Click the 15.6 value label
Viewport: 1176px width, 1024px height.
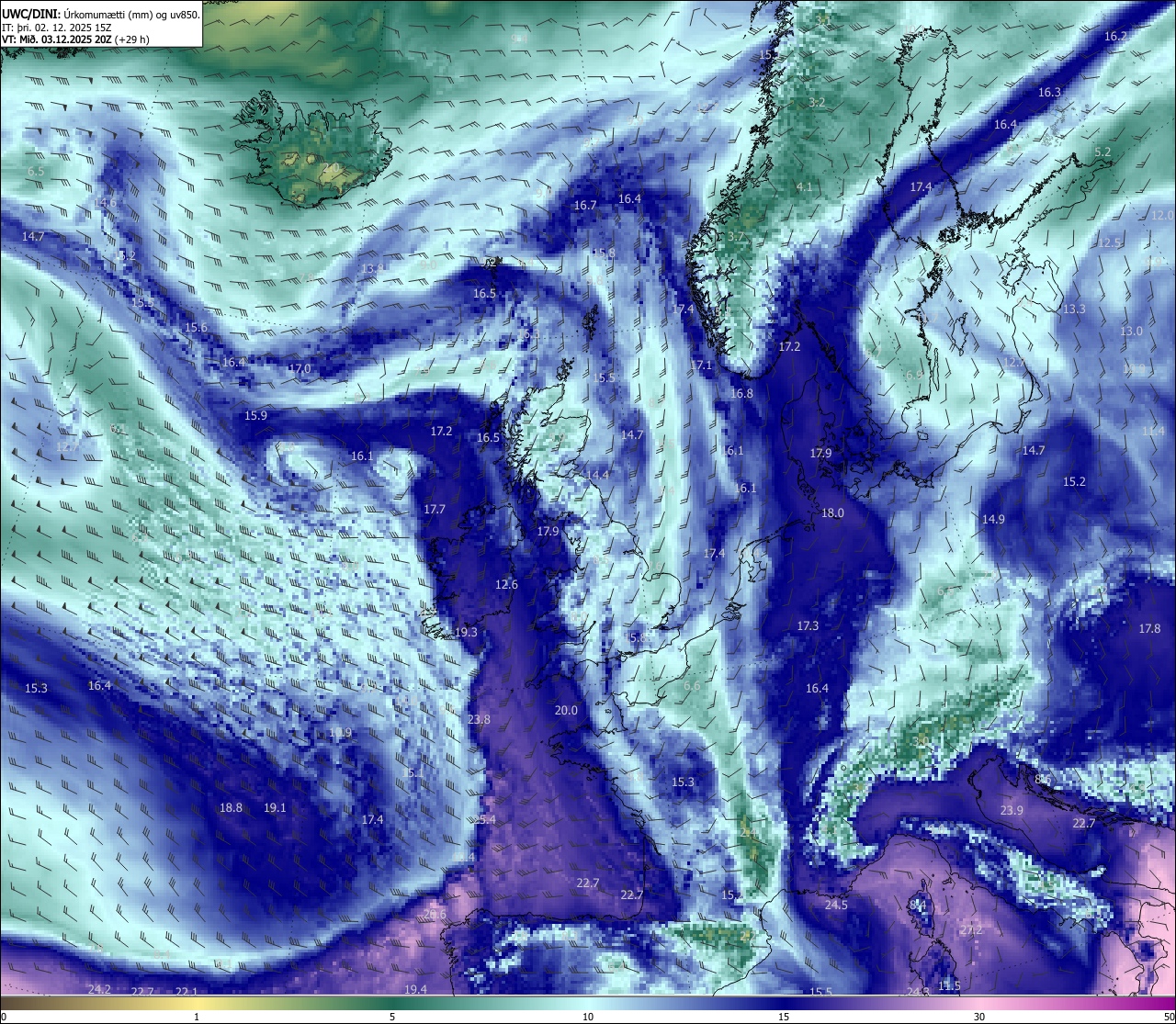(196, 328)
